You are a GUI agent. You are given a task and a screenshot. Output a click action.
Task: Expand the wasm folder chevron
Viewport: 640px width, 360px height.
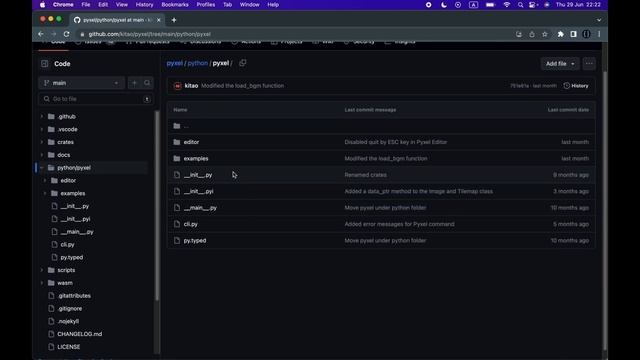point(42,283)
